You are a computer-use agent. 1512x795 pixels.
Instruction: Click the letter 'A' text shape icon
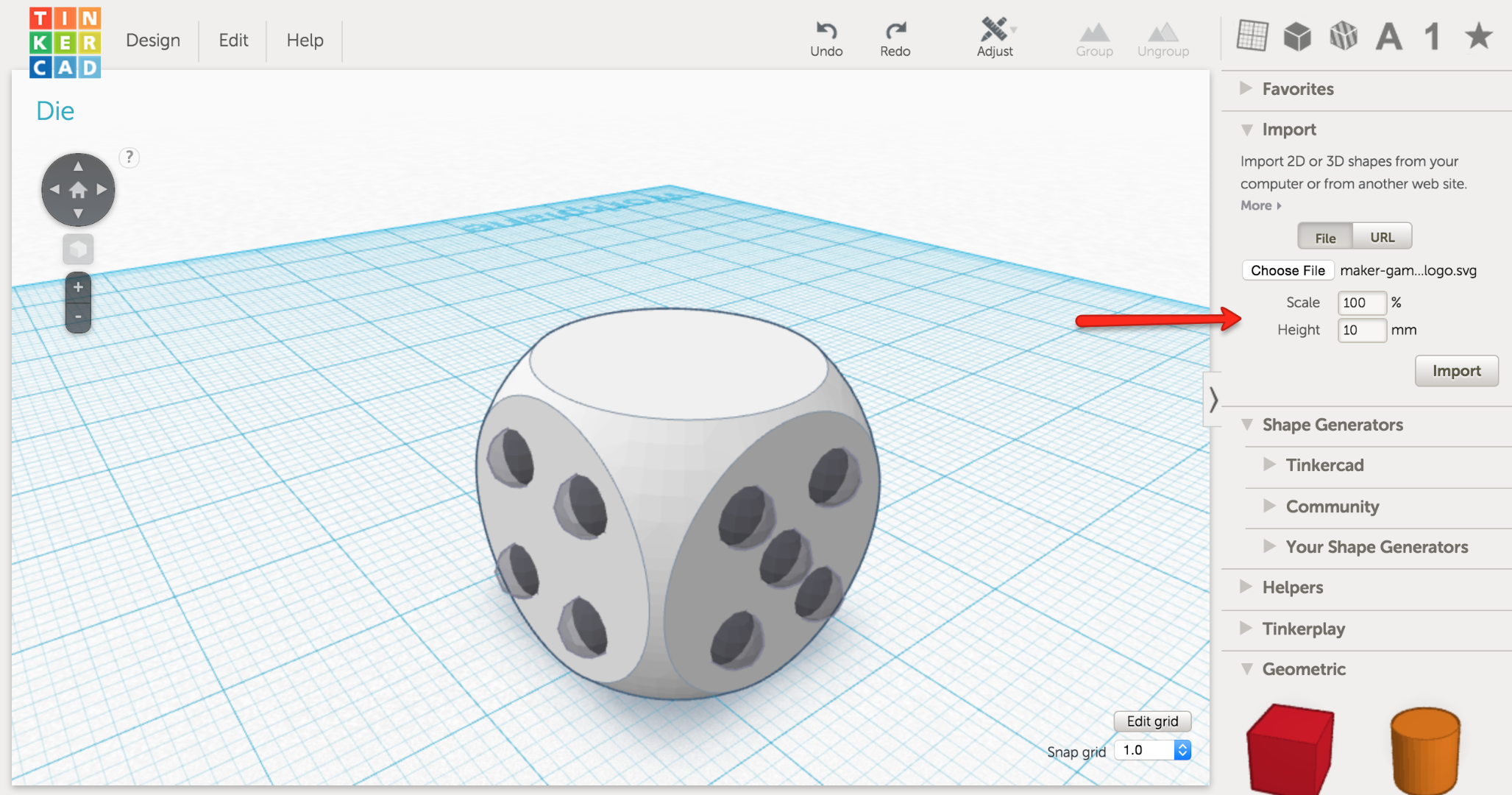click(x=1388, y=35)
